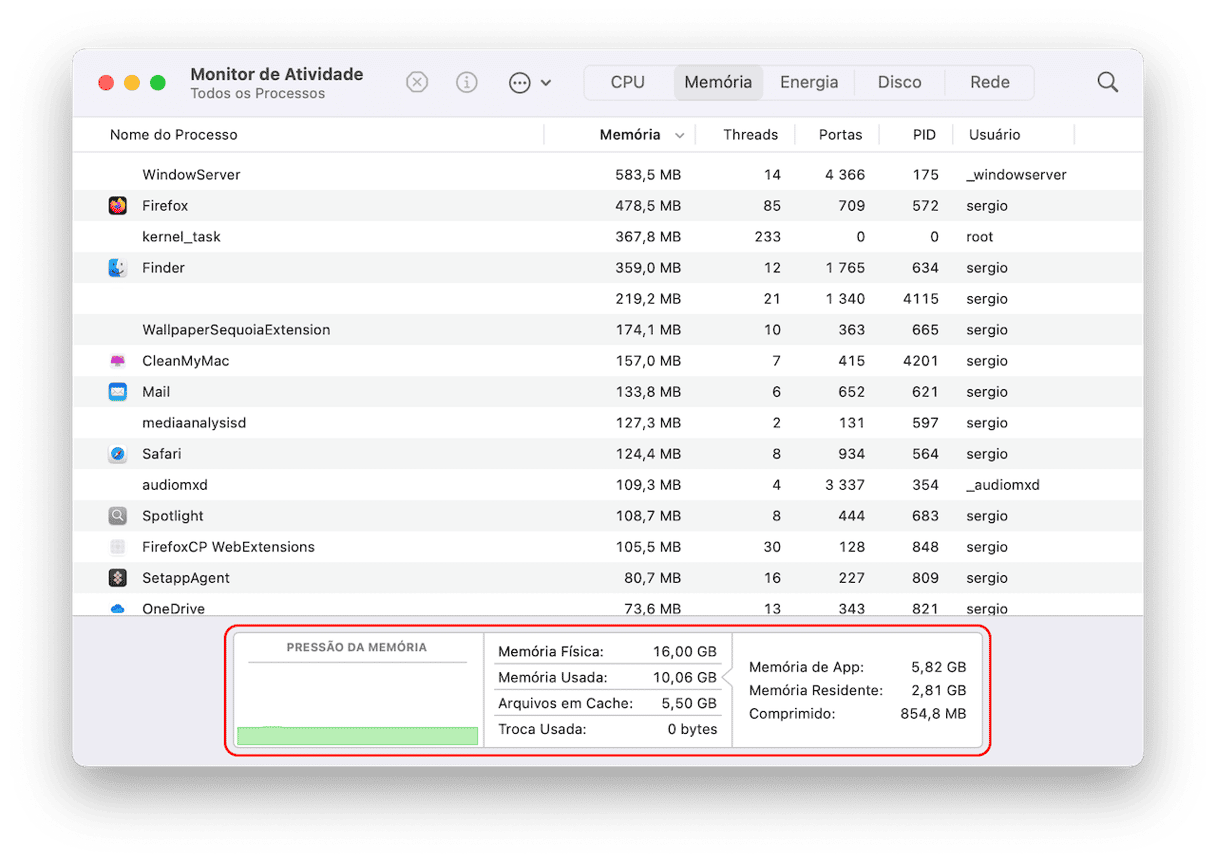Switch to the Disco tab
This screenshot has height=862, width=1216.
point(900,83)
